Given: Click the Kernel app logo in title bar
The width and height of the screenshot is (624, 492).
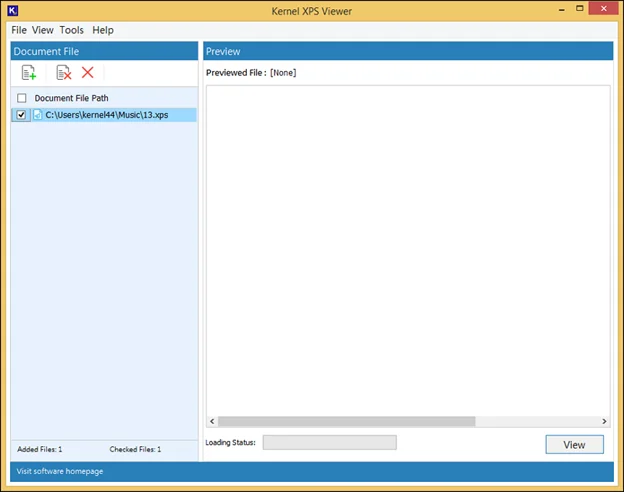Looking at the screenshot, I should [13, 11].
